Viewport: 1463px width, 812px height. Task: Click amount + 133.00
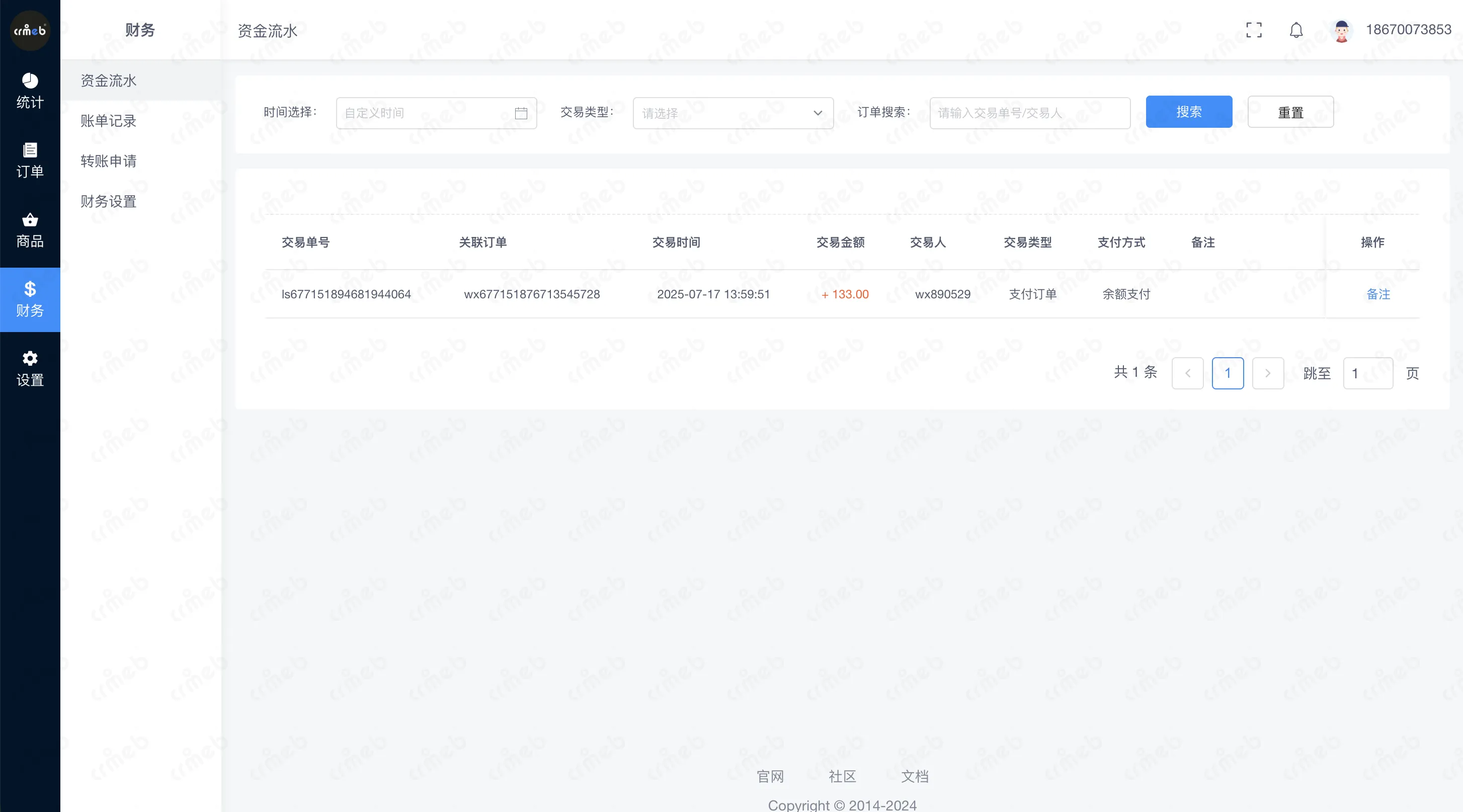845,294
